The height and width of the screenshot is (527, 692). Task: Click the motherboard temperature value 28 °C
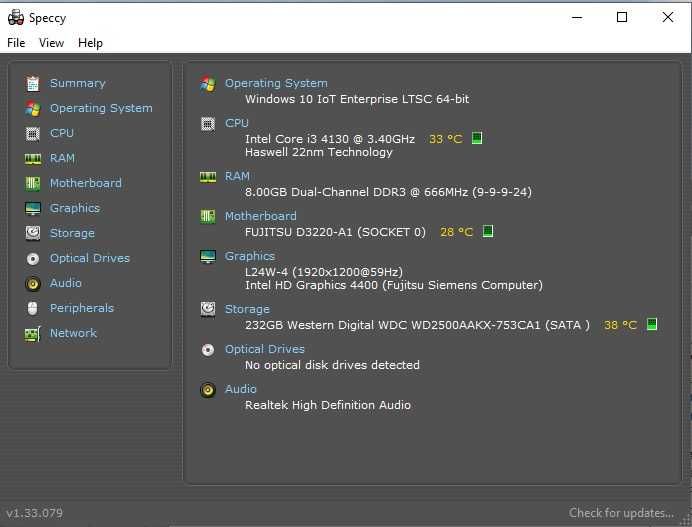pyautogui.click(x=456, y=232)
